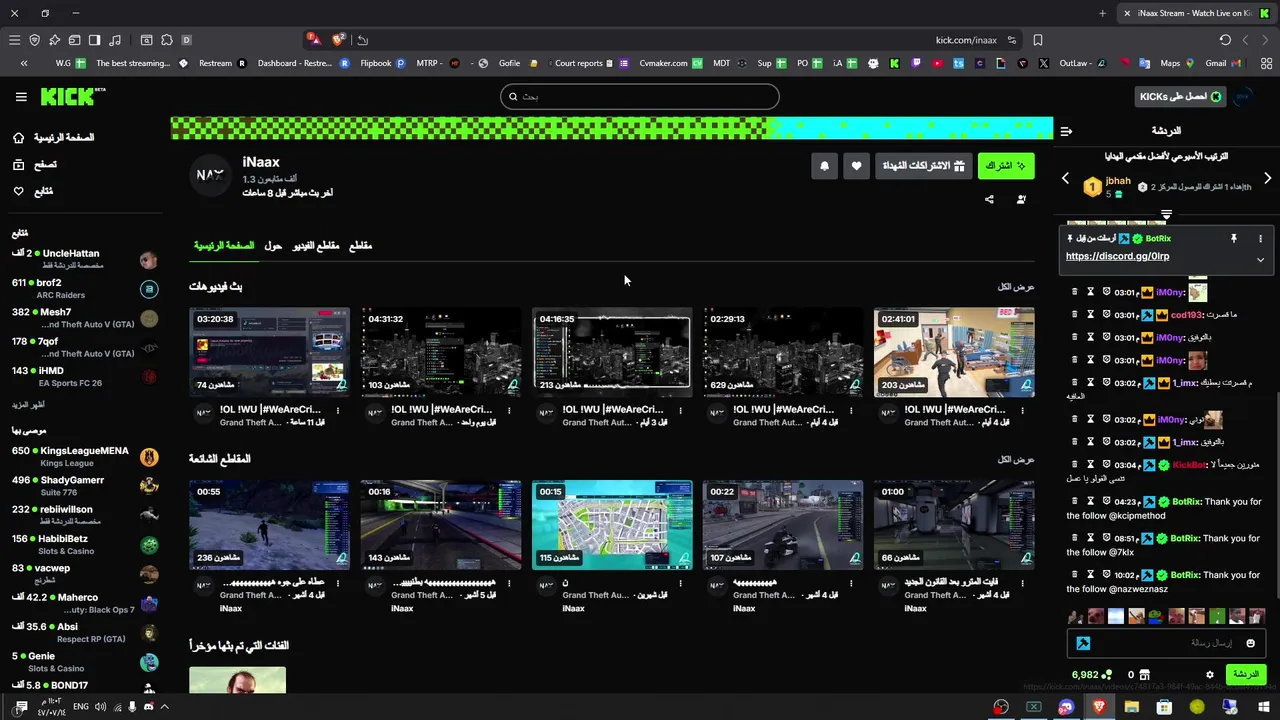The image size is (1280, 720).
Task: Open sidebar Browse item
Action: (x=35, y=164)
